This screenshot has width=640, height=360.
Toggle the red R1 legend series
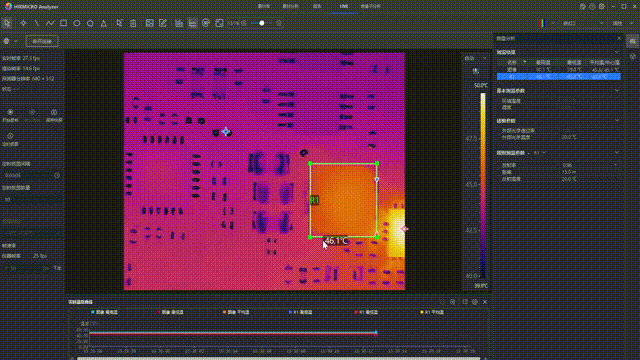pos(366,312)
